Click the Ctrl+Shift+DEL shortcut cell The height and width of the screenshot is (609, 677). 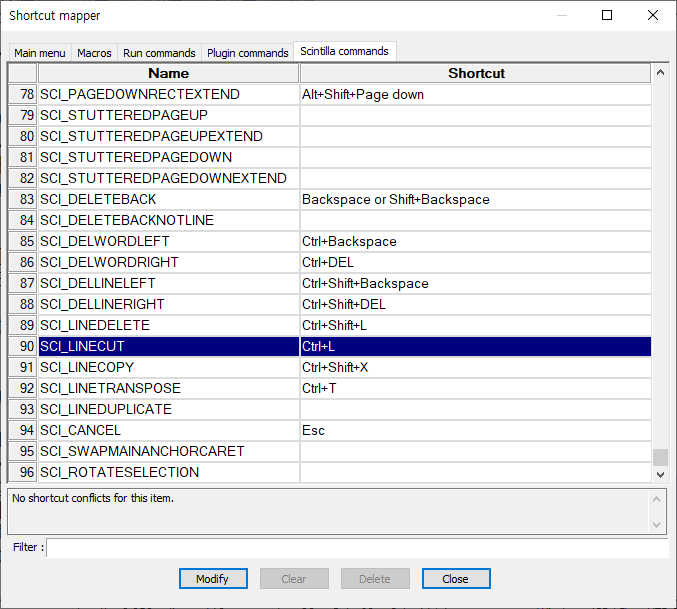point(476,304)
